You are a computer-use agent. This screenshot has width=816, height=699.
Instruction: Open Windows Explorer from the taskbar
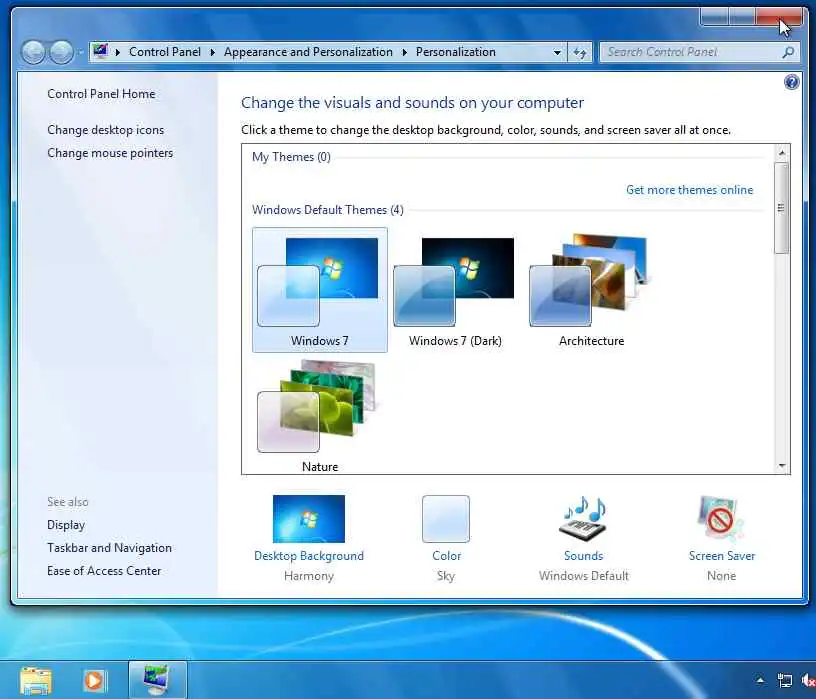tap(36, 681)
